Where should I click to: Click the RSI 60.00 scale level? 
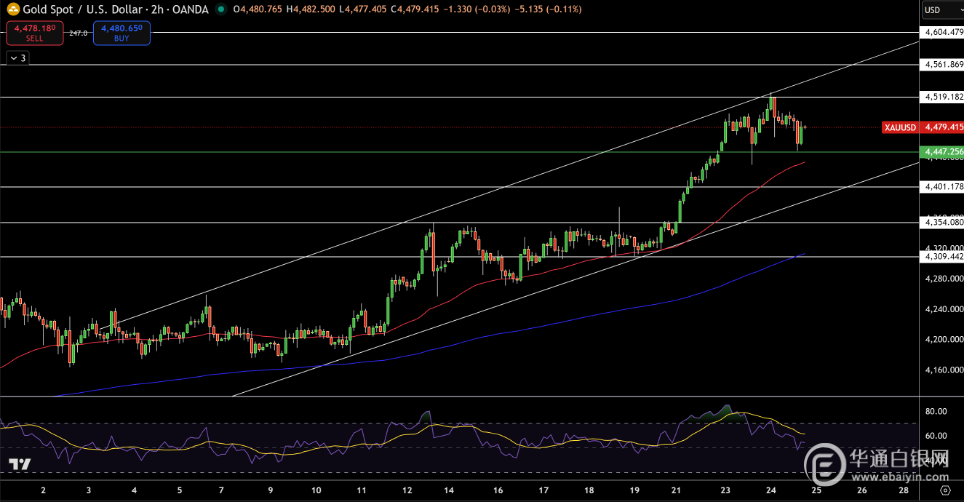click(x=935, y=436)
